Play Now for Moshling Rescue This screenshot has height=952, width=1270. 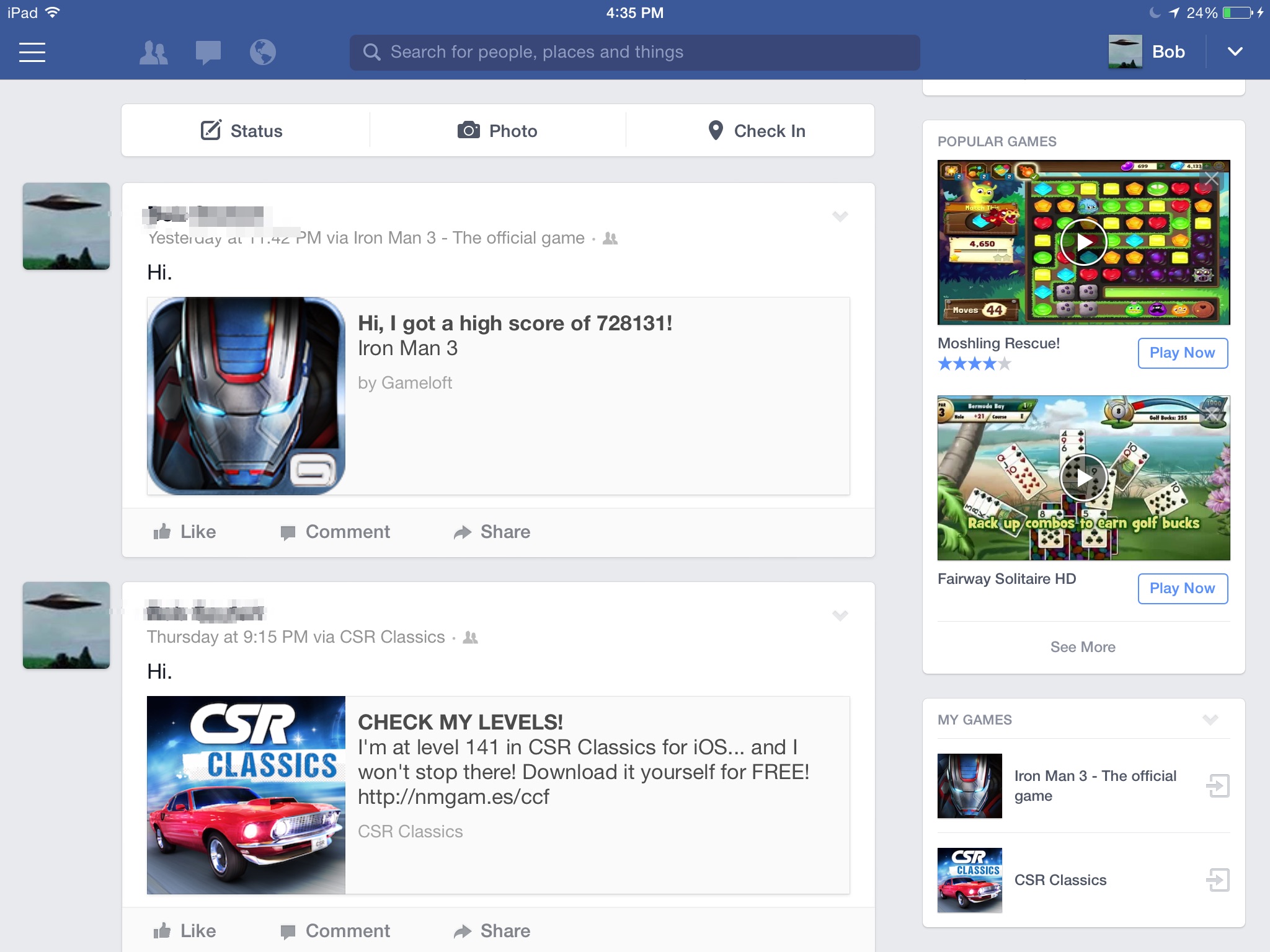tap(1183, 353)
